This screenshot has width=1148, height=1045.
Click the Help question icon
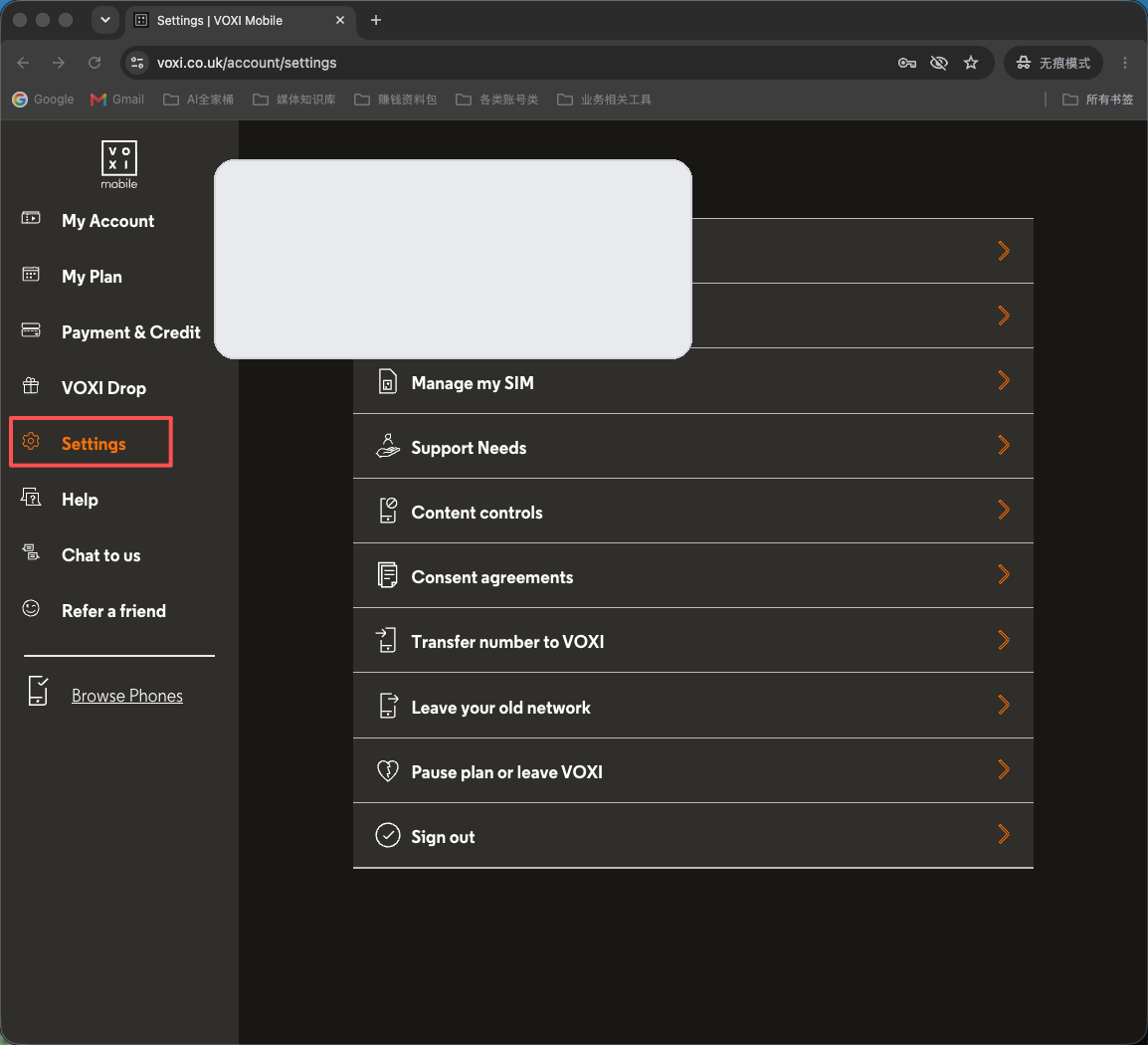tap(31, 498)
